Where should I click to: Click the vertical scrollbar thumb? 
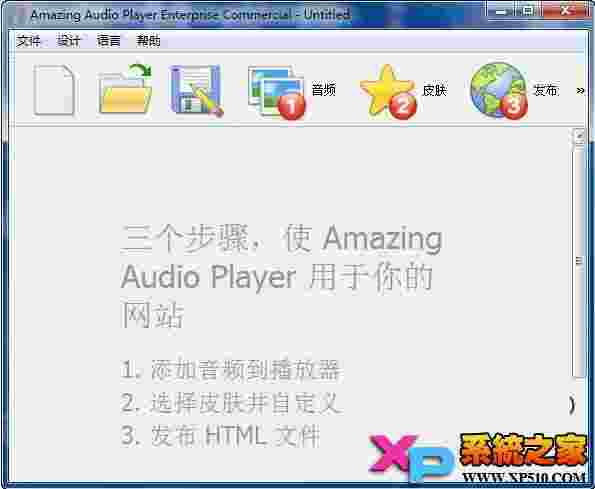[x=579, y=261]
